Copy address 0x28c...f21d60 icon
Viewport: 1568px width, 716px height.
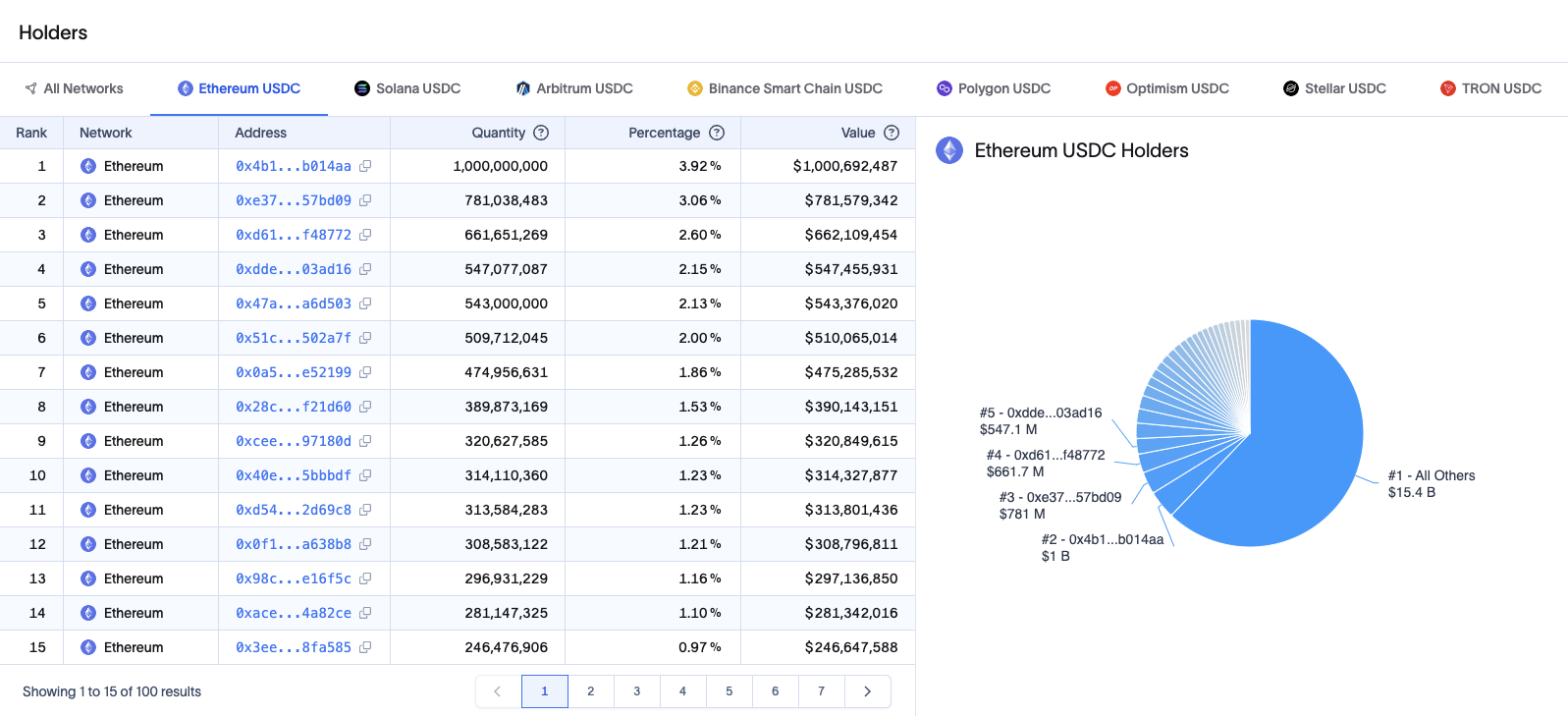[x=365, y=407]
